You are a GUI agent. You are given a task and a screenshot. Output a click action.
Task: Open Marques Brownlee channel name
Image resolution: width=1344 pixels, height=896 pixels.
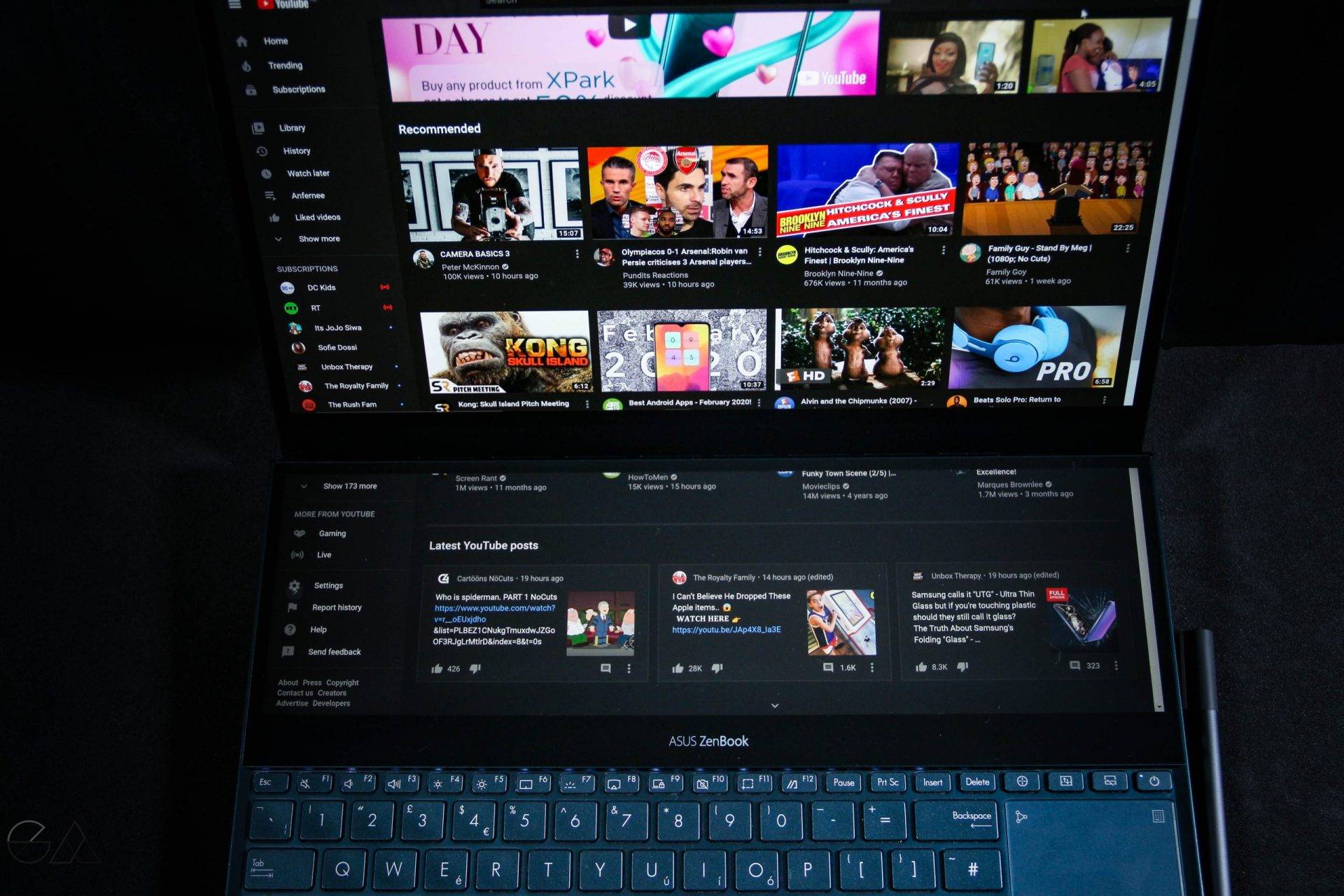point(1010,484)
